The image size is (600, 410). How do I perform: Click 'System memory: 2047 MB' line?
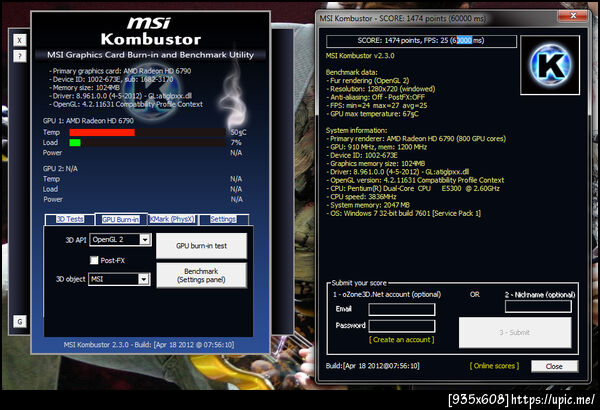tap(370, 205)
